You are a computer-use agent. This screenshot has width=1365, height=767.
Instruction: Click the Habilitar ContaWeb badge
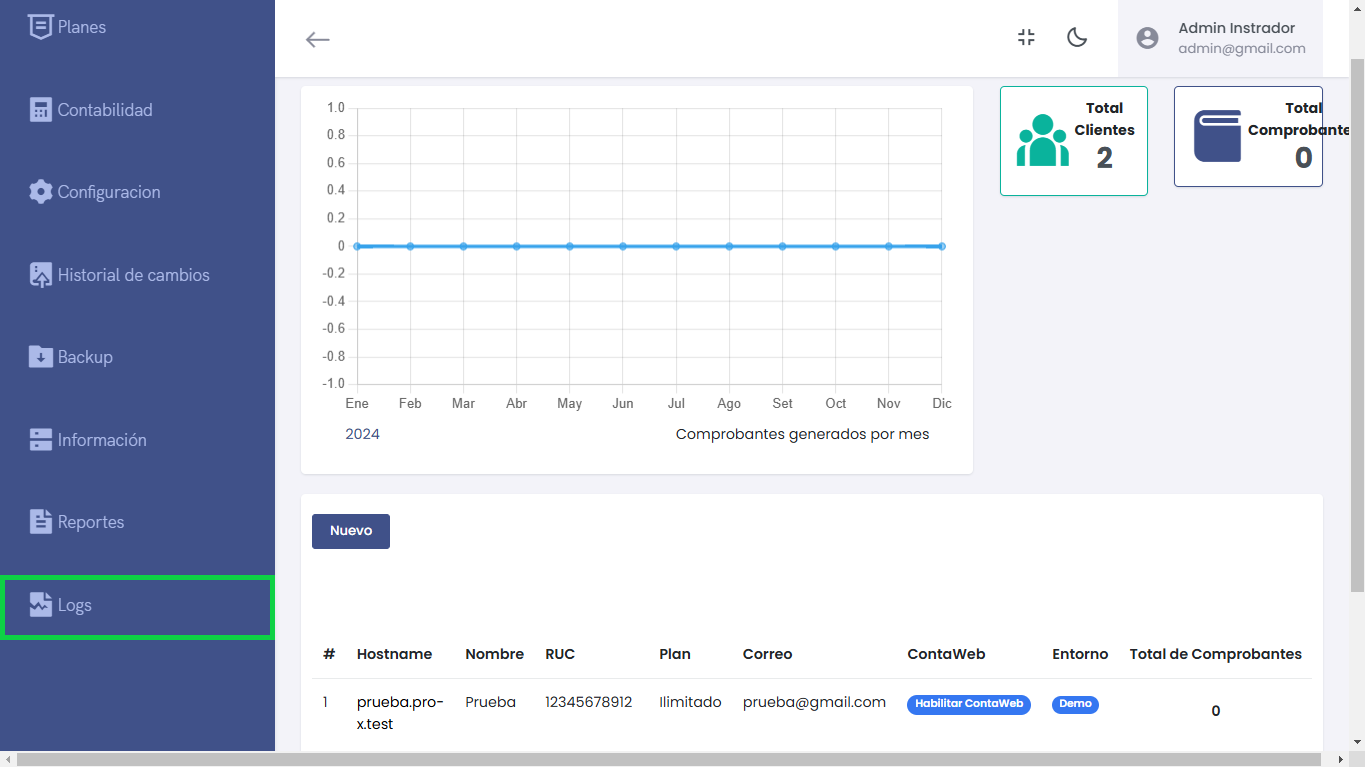[968, 704]
